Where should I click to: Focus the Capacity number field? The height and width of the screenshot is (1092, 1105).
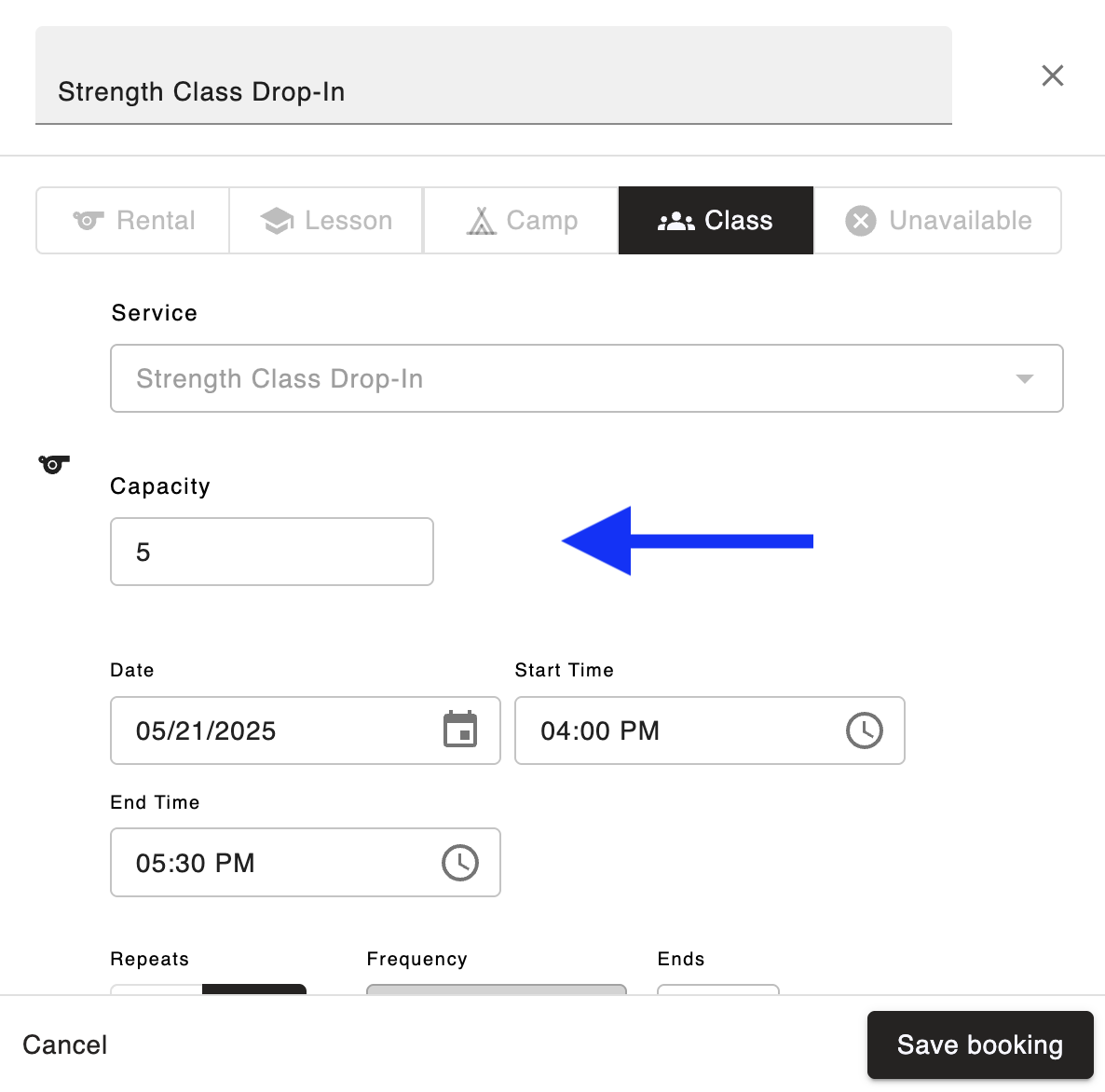(272, 552)
